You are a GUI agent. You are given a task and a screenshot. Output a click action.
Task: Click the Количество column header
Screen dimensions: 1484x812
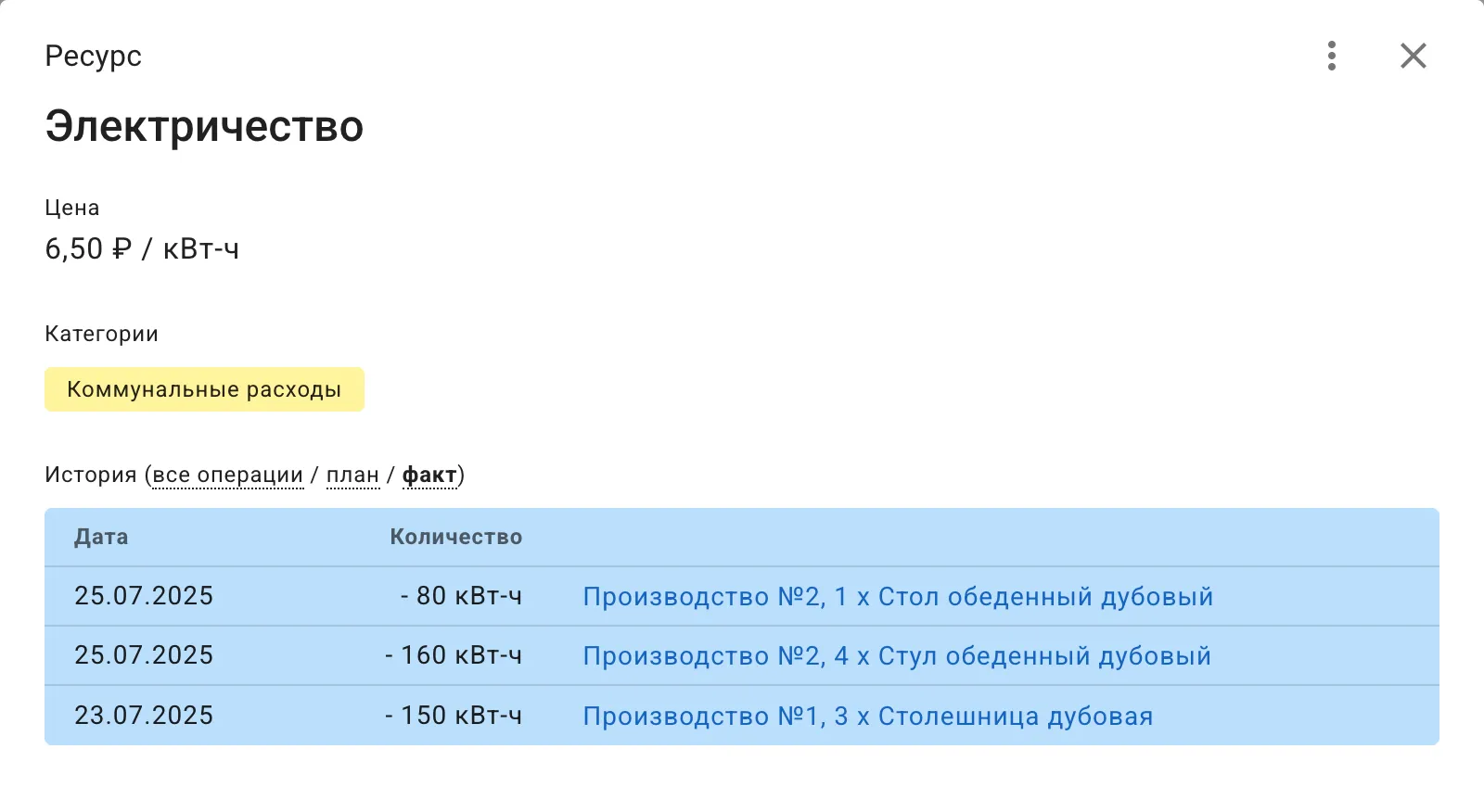455,538
